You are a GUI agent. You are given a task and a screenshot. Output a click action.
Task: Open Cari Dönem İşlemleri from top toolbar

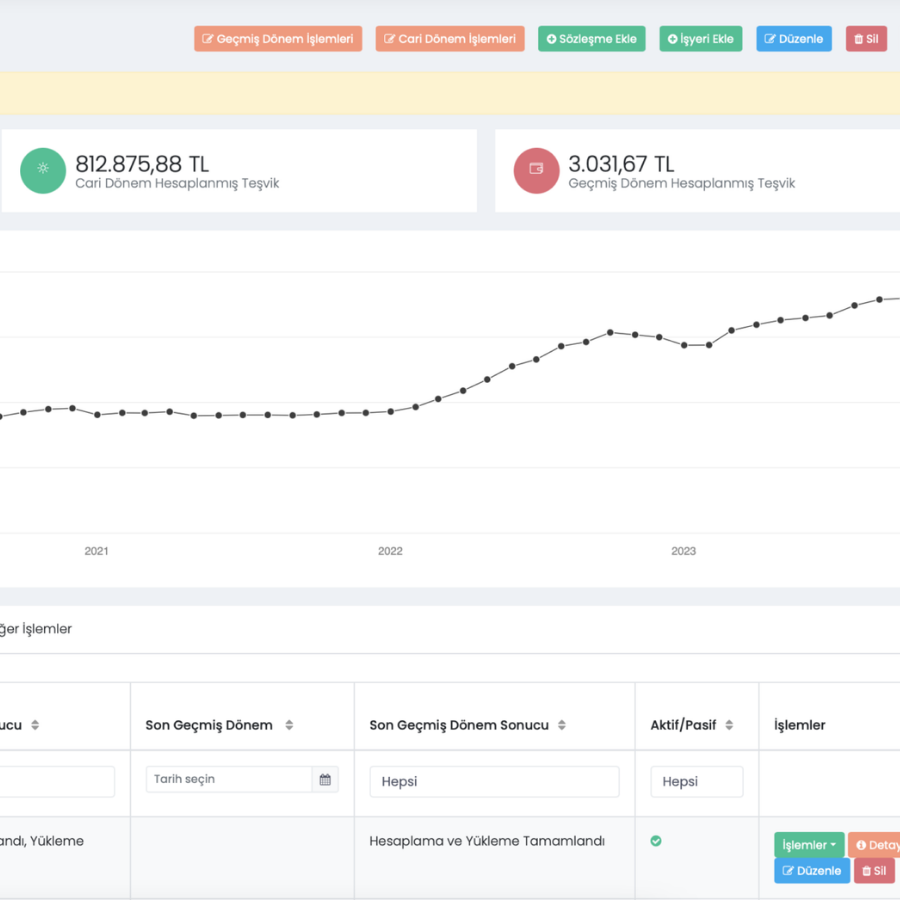(x=450, y=39)
